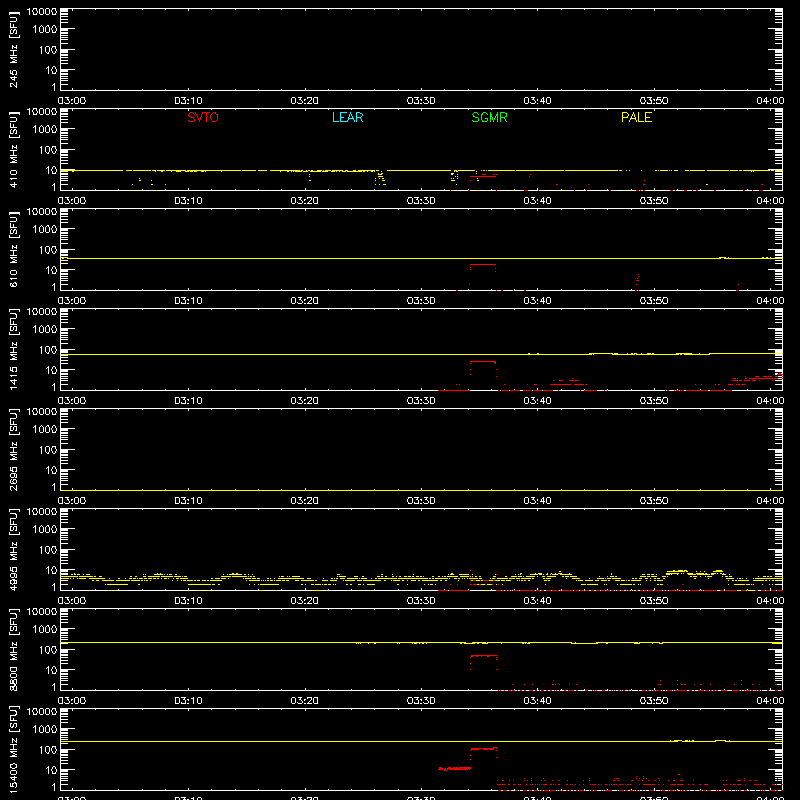This screenshot has height=800, width=800.
Task: Click the yellow PALE station label
Action: click(x=636, y=117)
